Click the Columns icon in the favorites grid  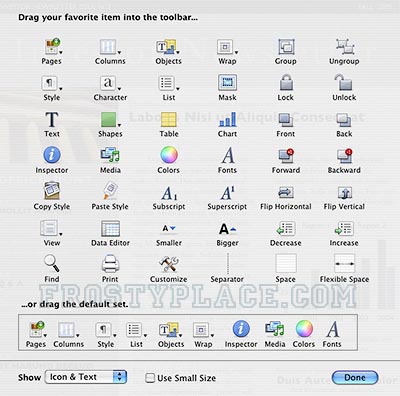(x=110, y=47)
